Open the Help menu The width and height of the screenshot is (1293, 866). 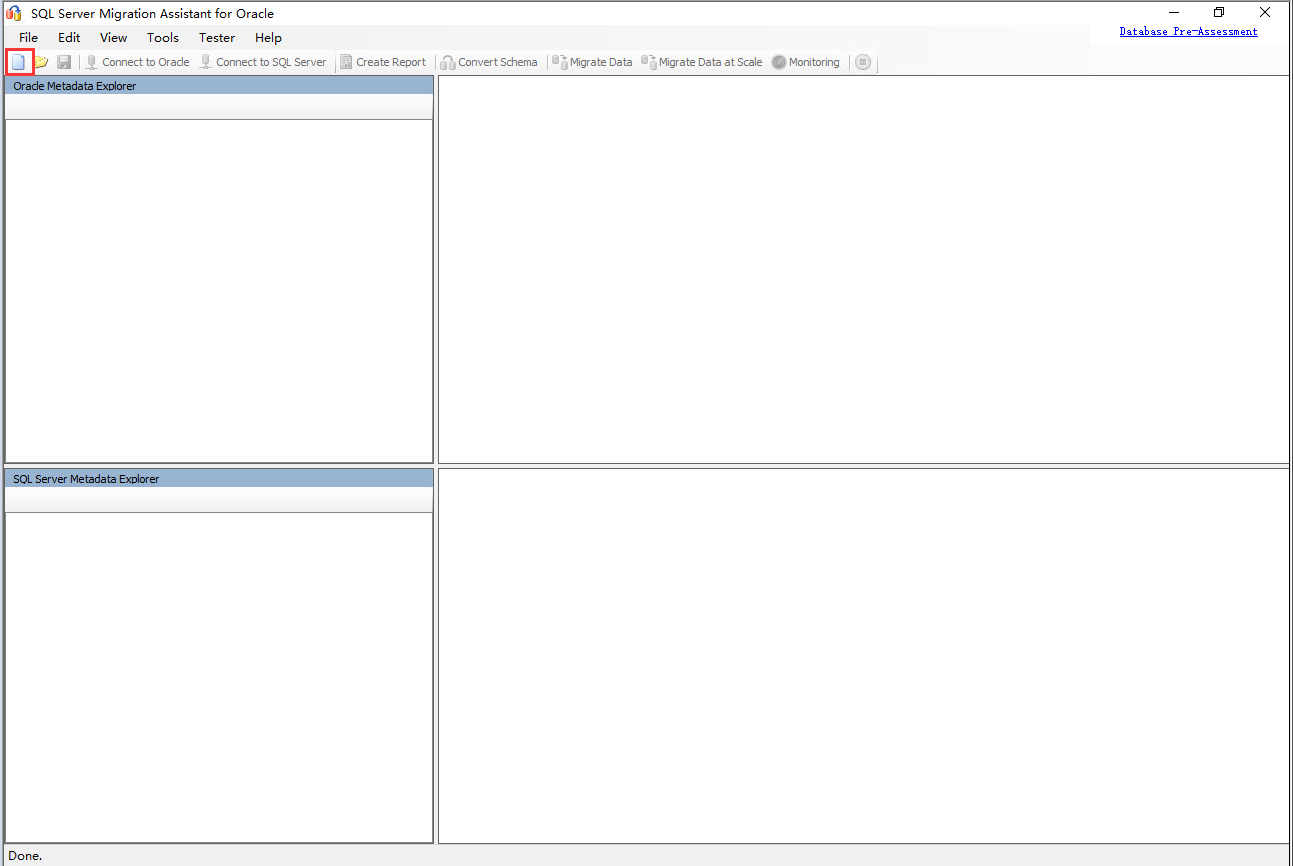(x=268, y=38)
